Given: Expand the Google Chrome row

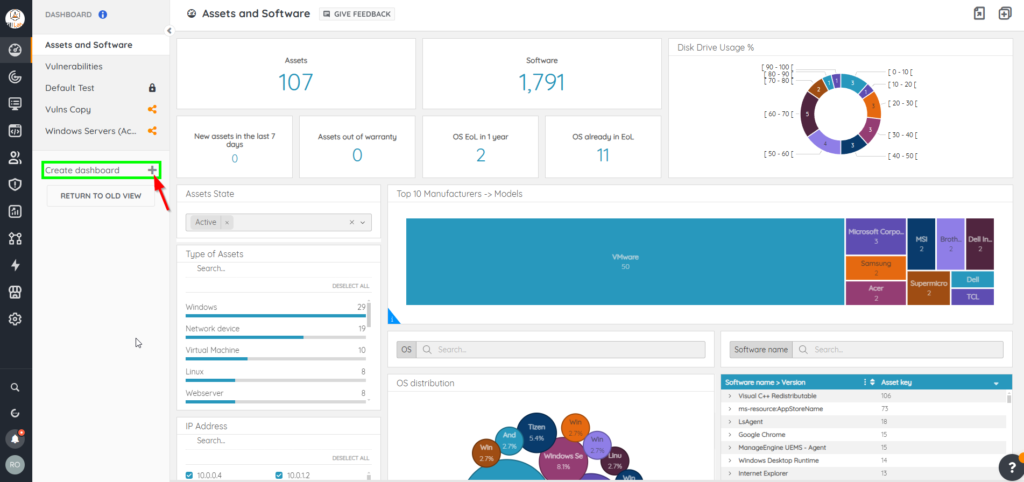Looking at the screenshot, I should coord(730,434).
